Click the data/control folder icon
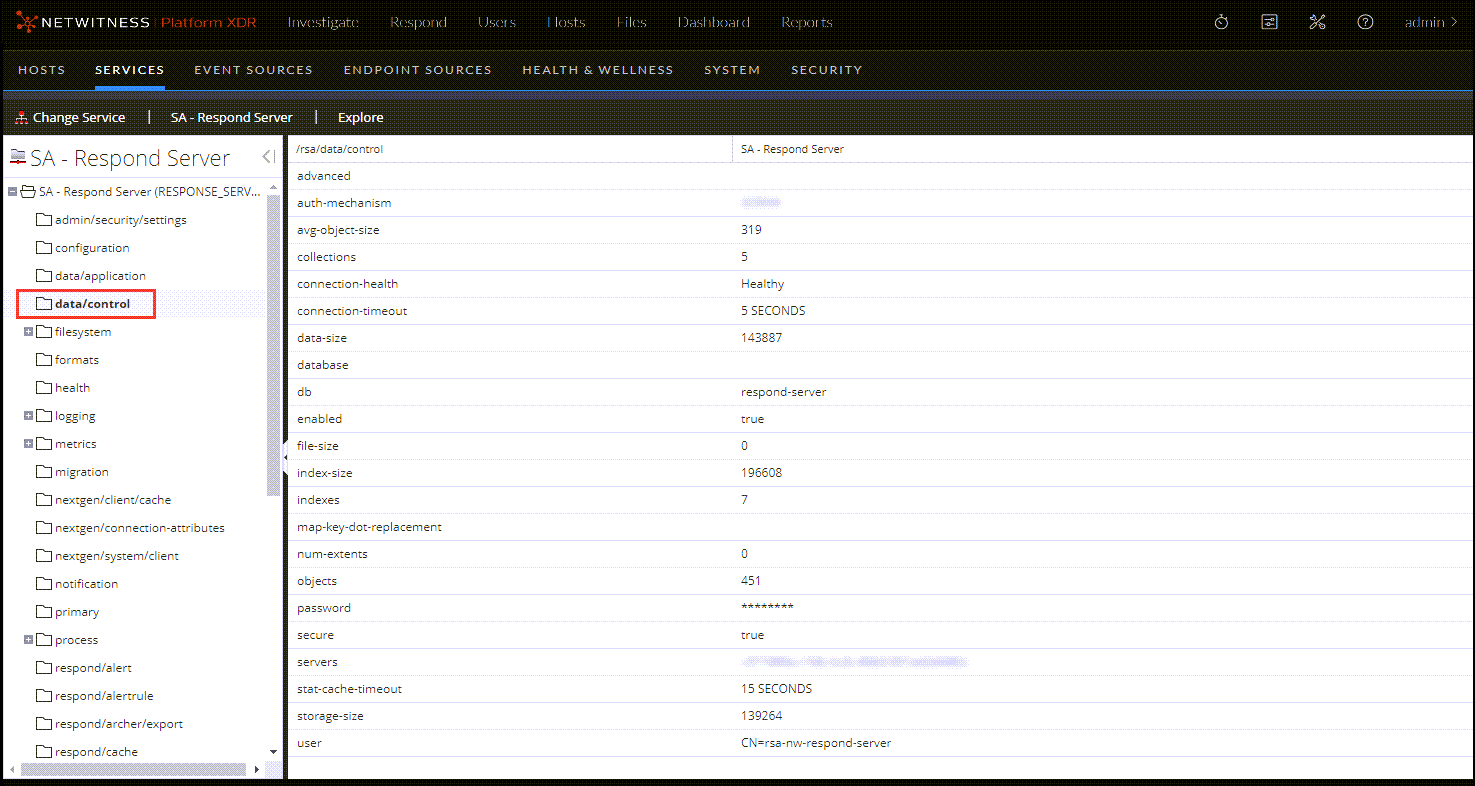The width and height of the screenshot is (1475, 786). [44, 303]
